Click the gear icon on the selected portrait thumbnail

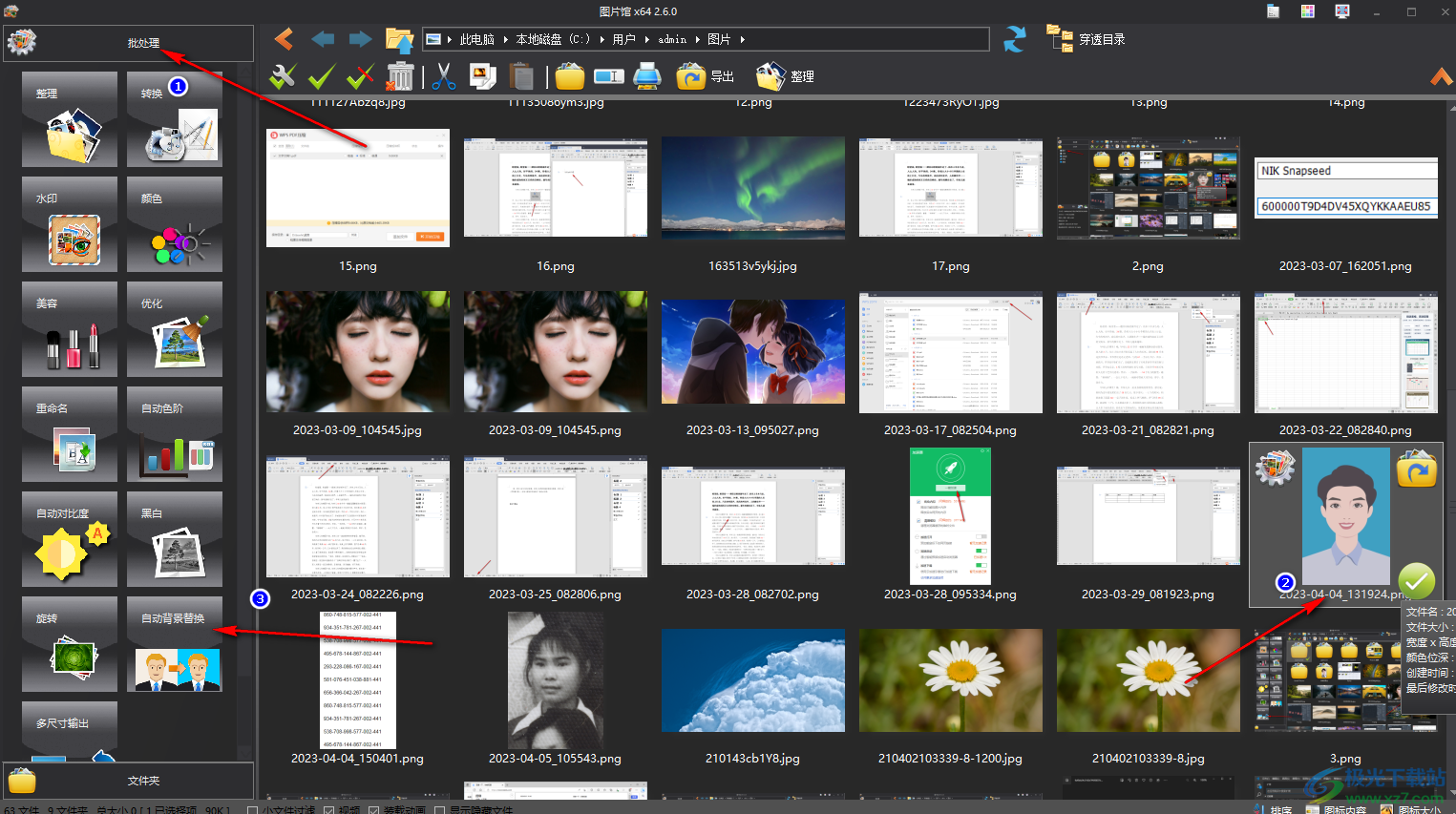1275,467
